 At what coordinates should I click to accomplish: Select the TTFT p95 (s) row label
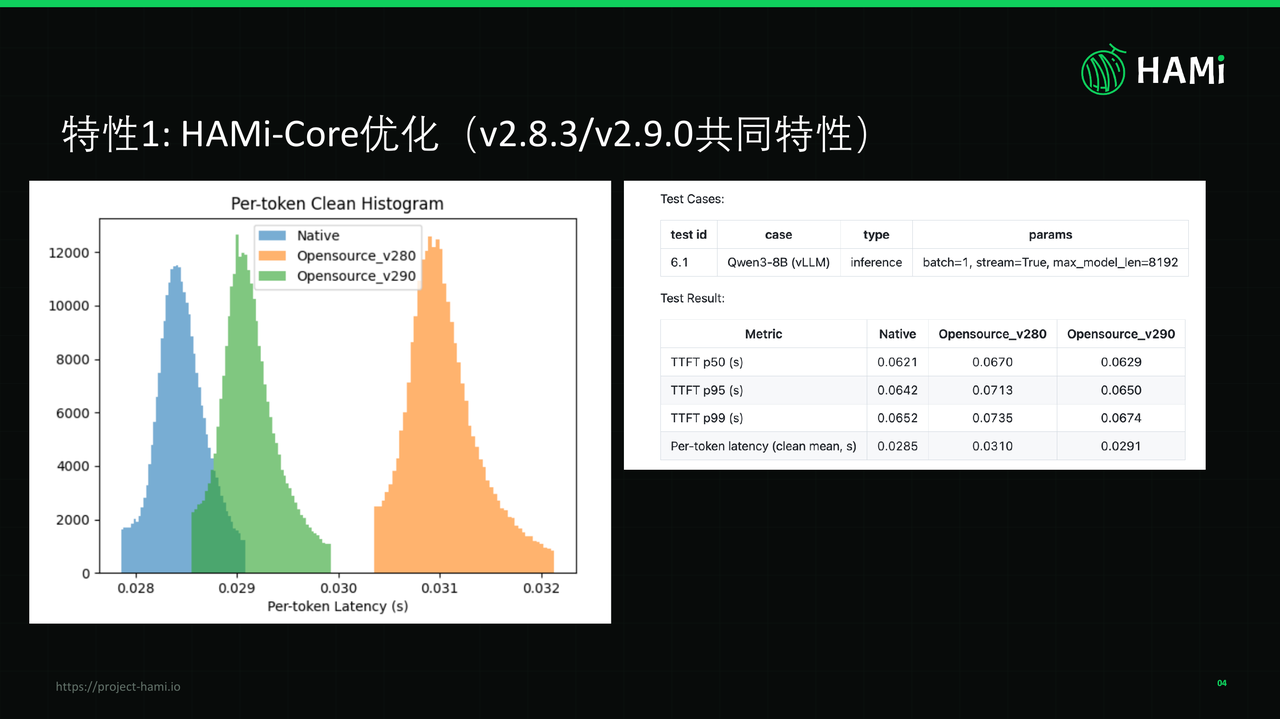click(x=706, y=390)
